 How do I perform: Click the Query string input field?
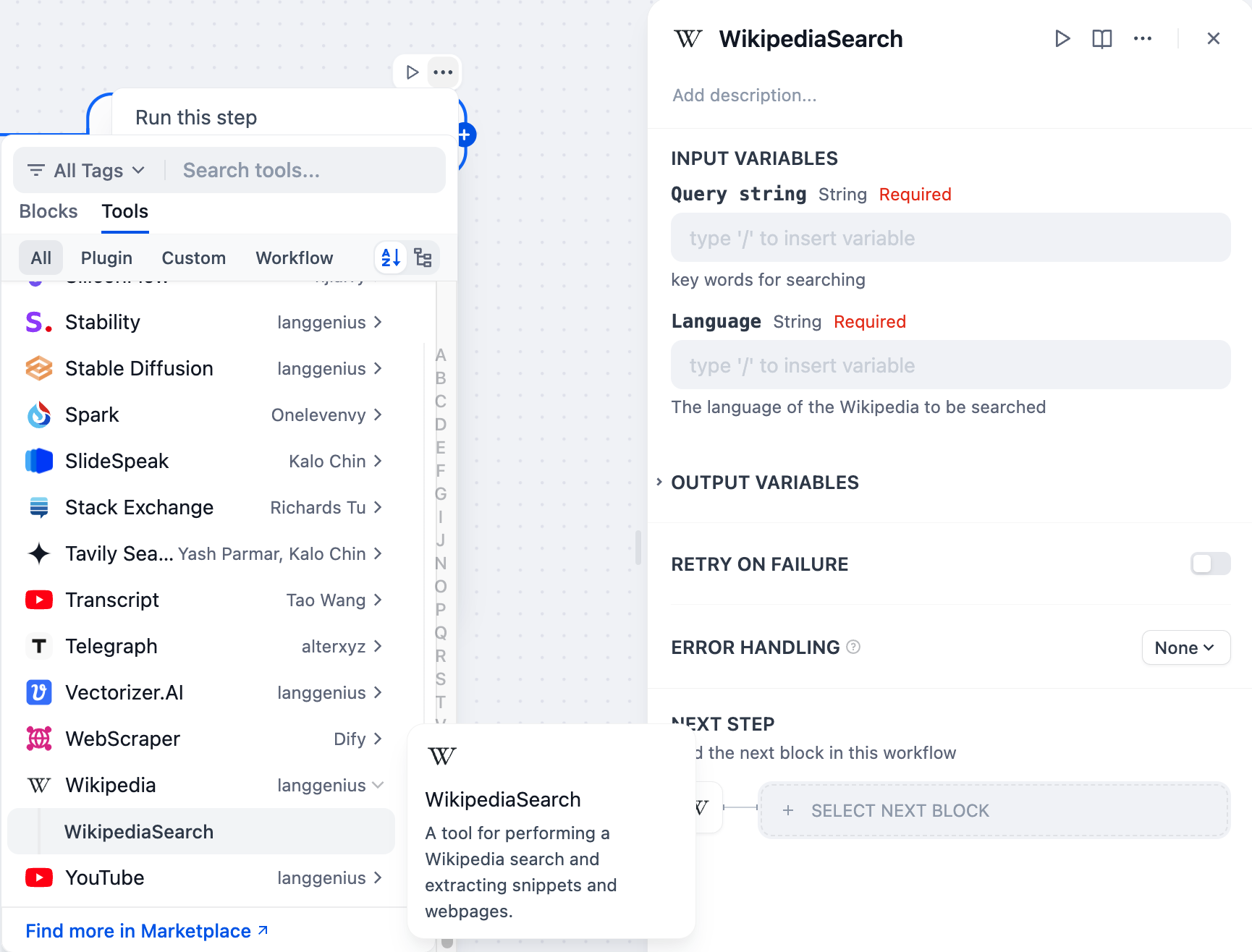tap(950, 238)
